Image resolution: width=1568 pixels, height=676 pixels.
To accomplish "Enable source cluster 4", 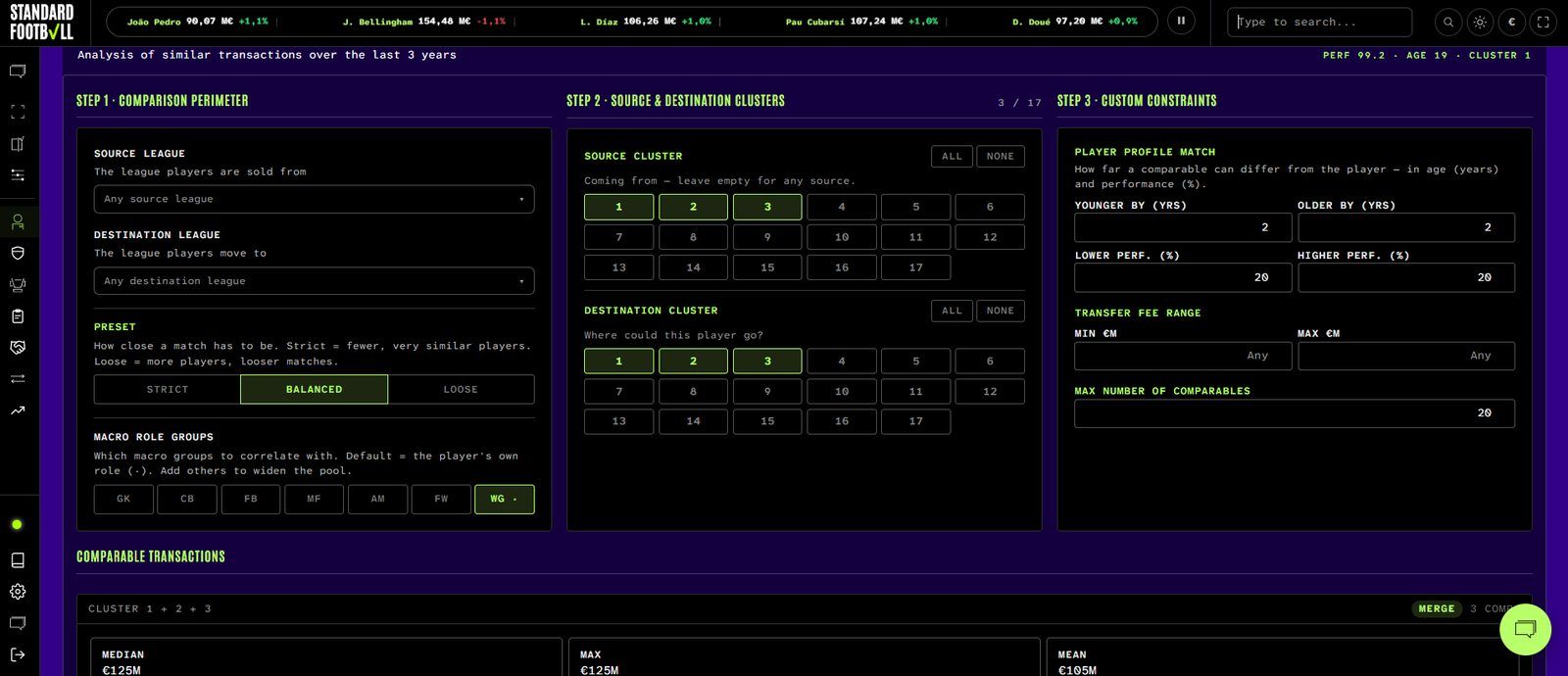I will pos(842,207).
